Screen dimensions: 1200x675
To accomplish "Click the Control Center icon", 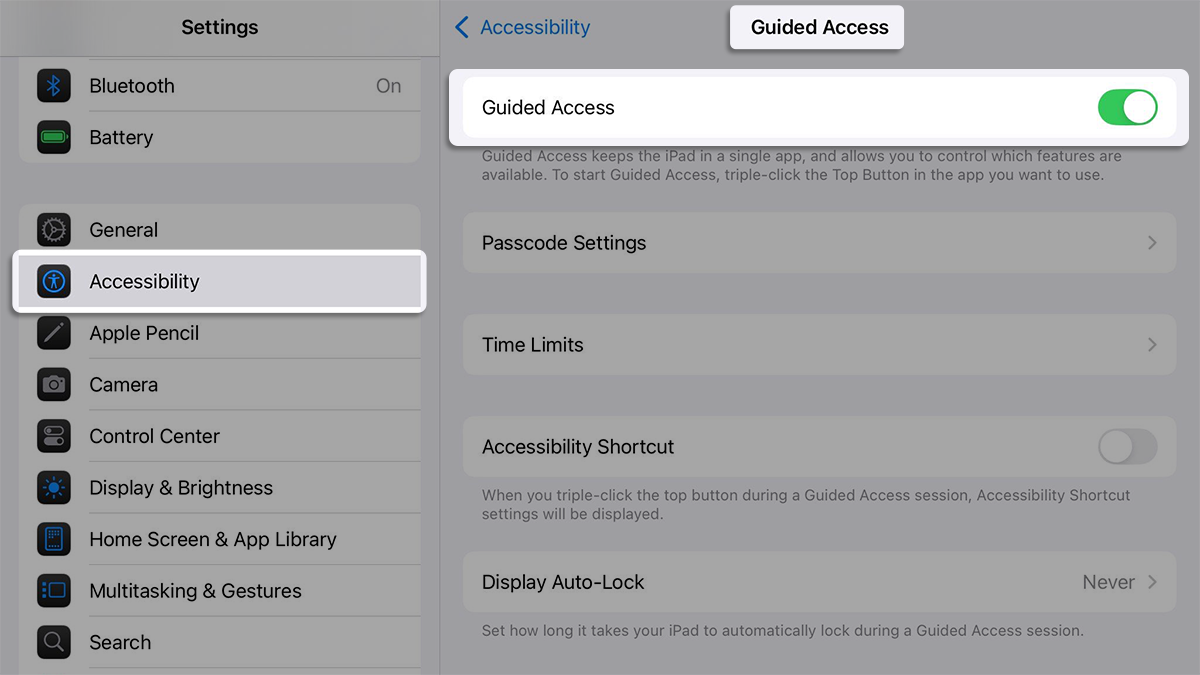I will [54, 436].
